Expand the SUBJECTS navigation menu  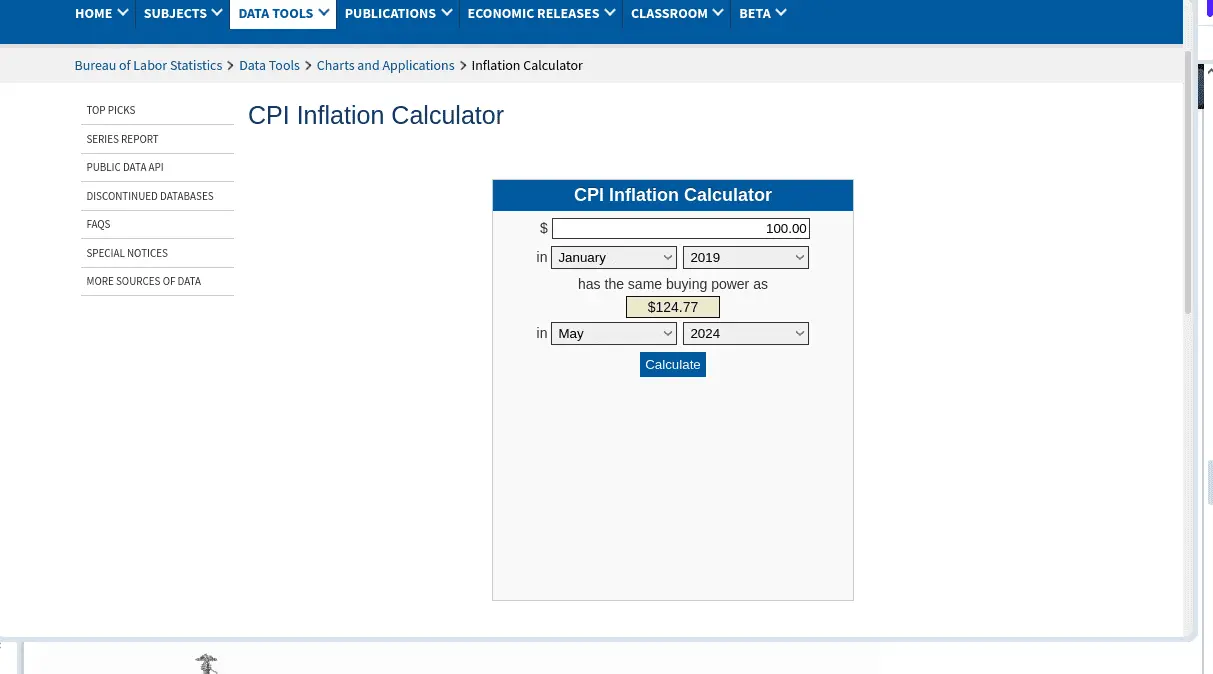[x=182, y=13]
